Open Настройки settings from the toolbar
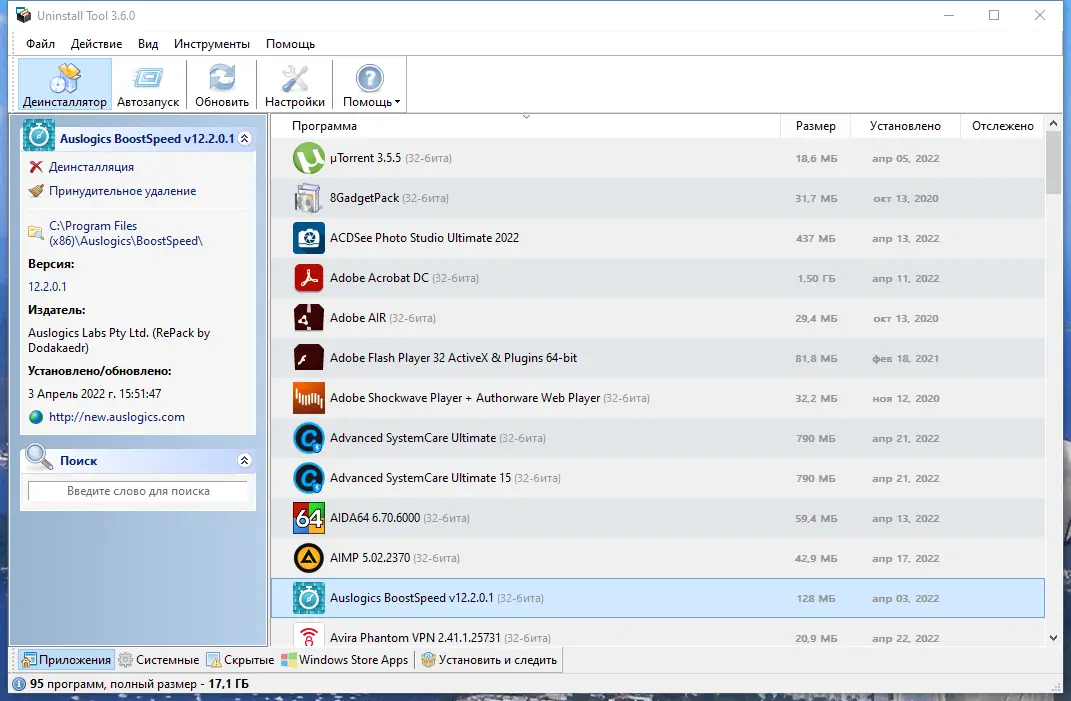 (x=295, y=85)
